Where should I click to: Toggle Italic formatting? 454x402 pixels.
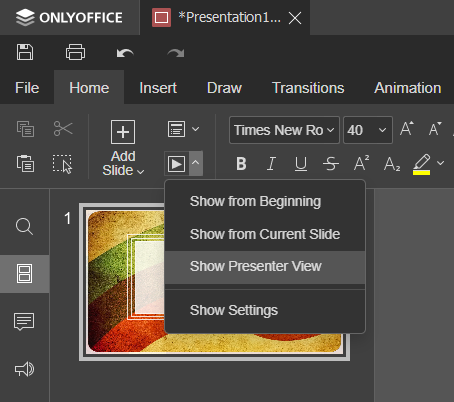tap(271, 164)
